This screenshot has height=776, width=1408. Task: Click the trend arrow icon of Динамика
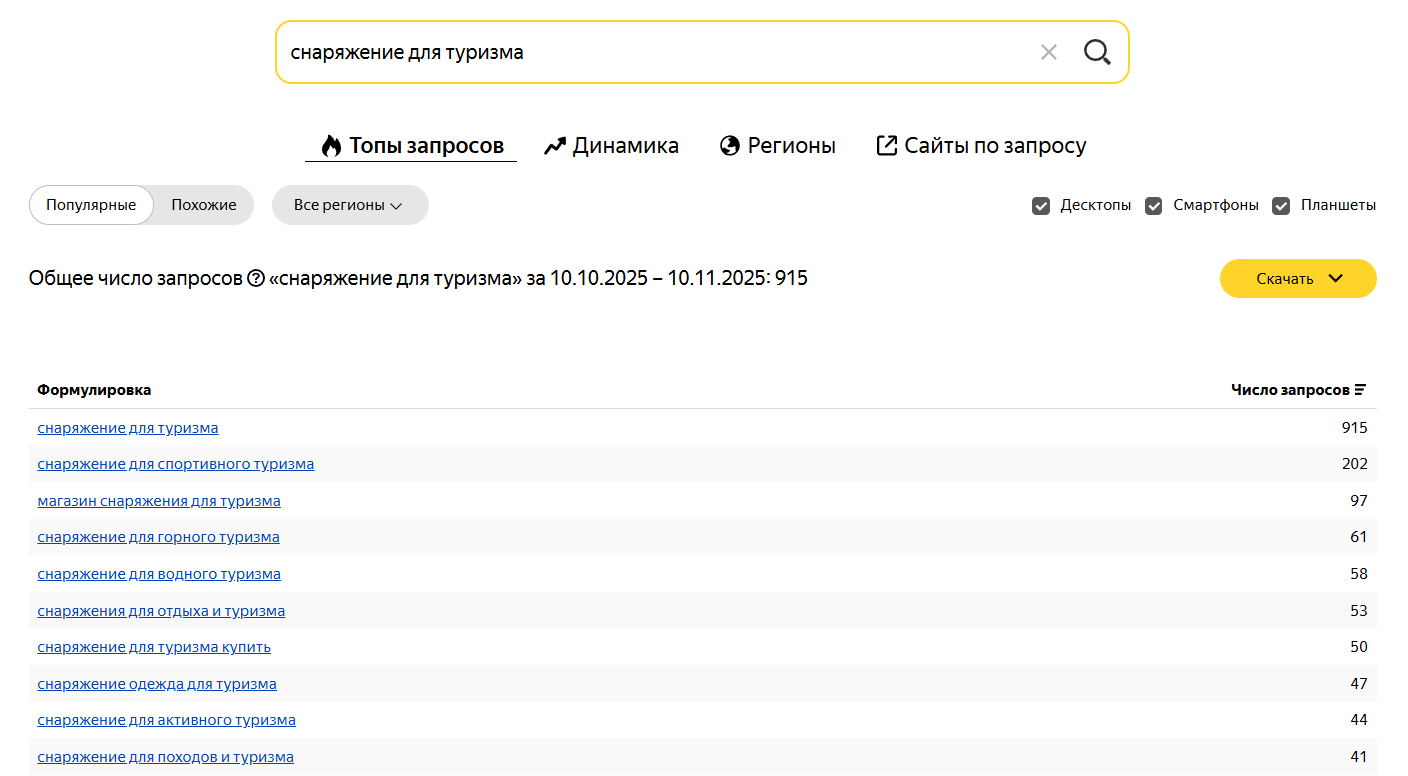click(x=555, y=146)
